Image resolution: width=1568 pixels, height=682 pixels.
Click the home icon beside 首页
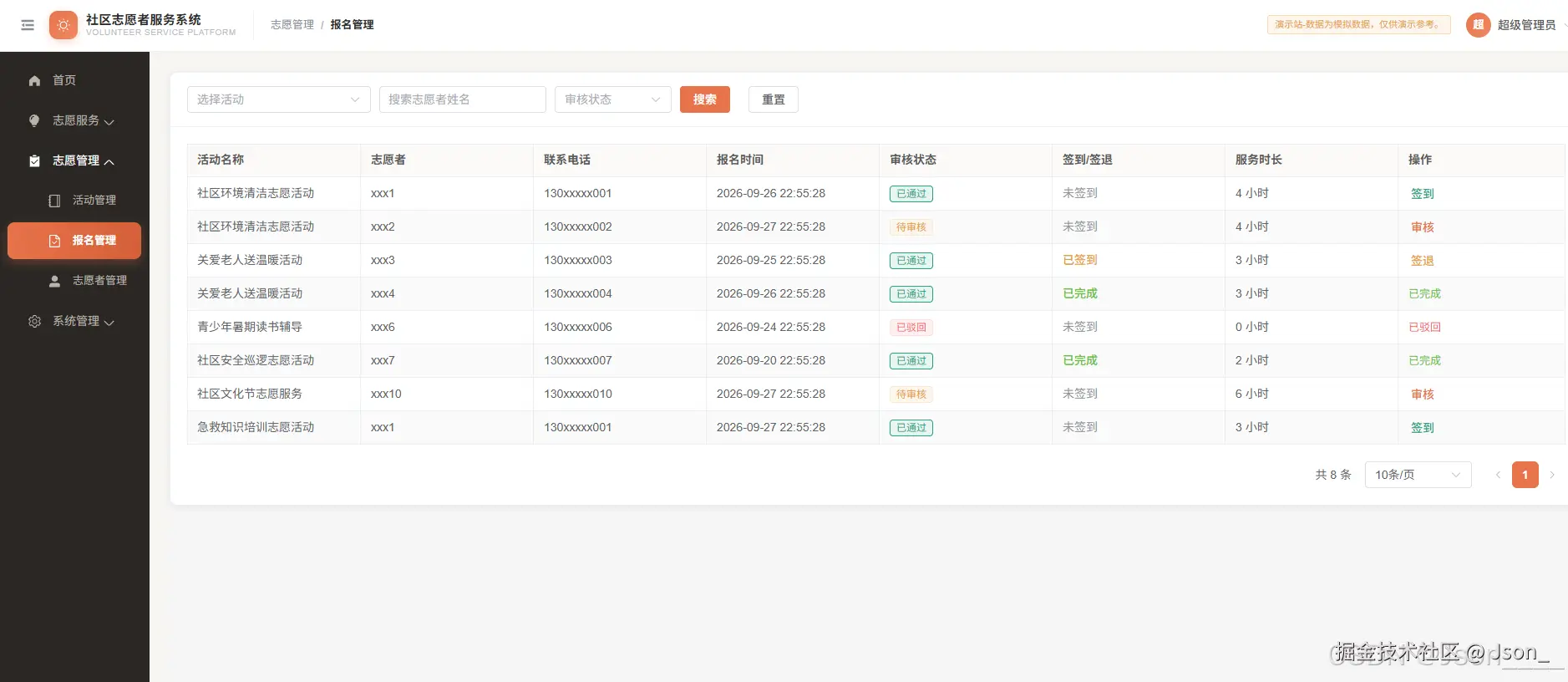(x=34, y=81)
